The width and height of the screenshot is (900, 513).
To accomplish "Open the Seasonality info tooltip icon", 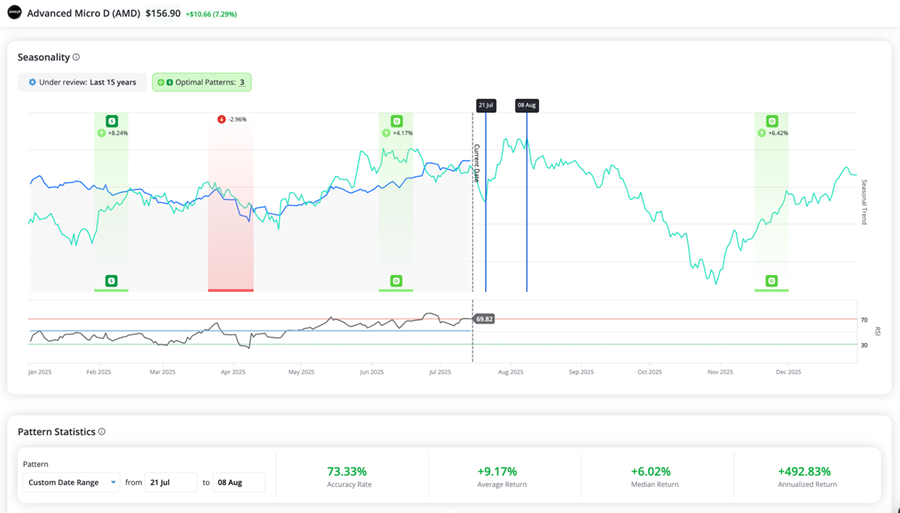I will 76,57.
